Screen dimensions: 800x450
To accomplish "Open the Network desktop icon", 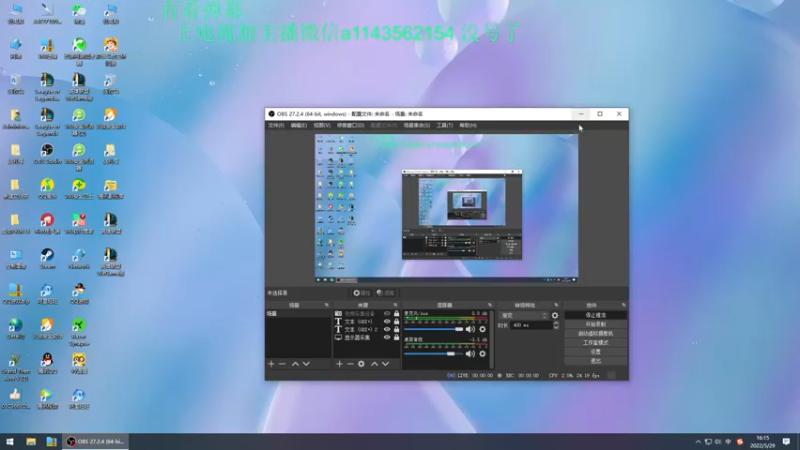I will (79, 259).
